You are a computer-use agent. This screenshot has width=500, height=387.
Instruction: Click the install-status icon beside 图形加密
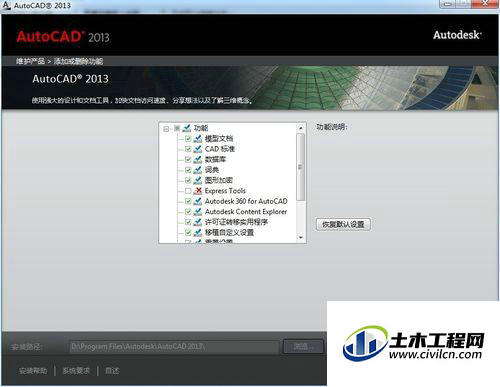(198, 180)
